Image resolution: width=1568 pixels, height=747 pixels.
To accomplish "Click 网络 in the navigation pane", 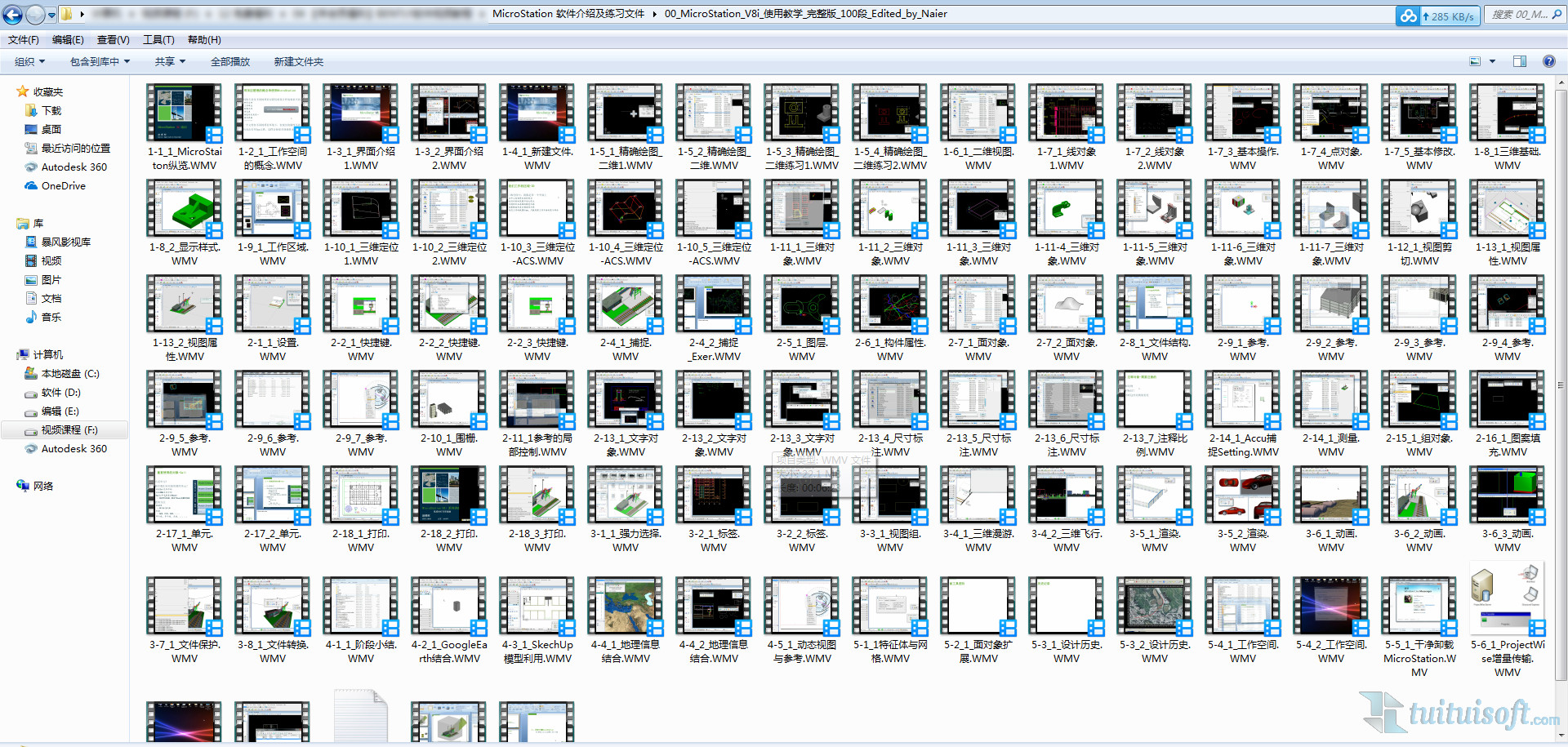I will tap(43, 487).
